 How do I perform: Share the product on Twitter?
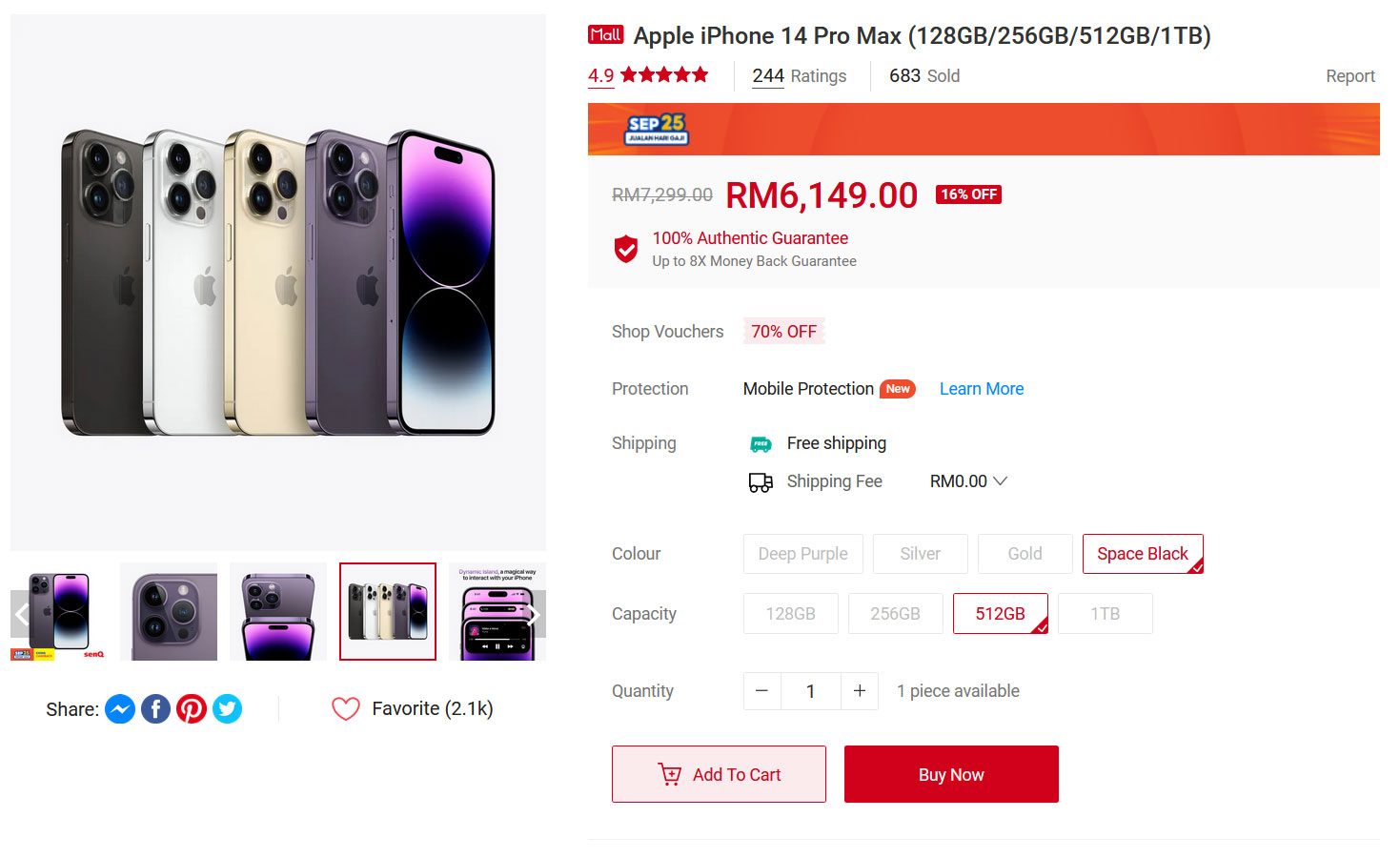pos(227,708)
